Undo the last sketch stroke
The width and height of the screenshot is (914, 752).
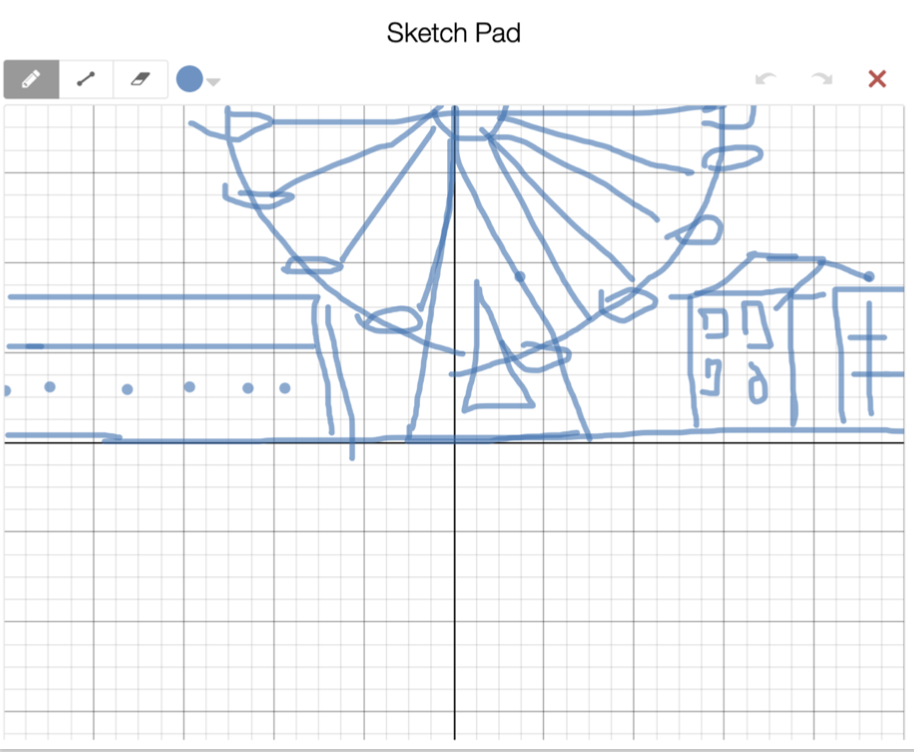point(765,79)
